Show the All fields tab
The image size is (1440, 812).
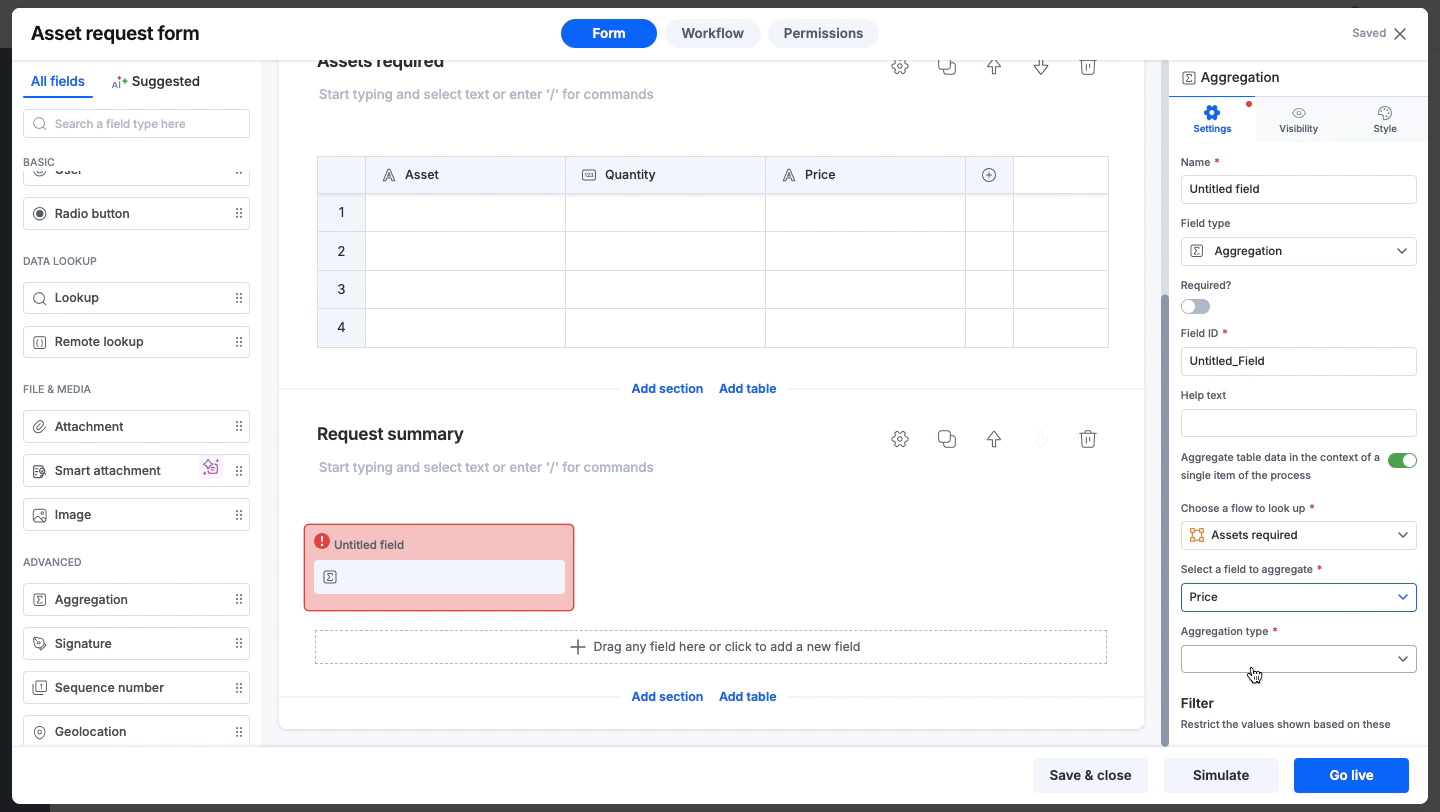(58, 82)
